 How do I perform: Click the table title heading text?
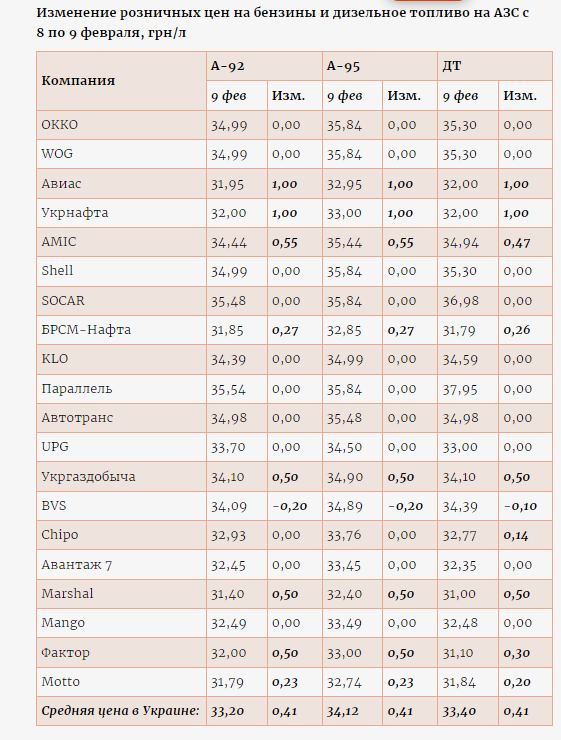point(283,23)
